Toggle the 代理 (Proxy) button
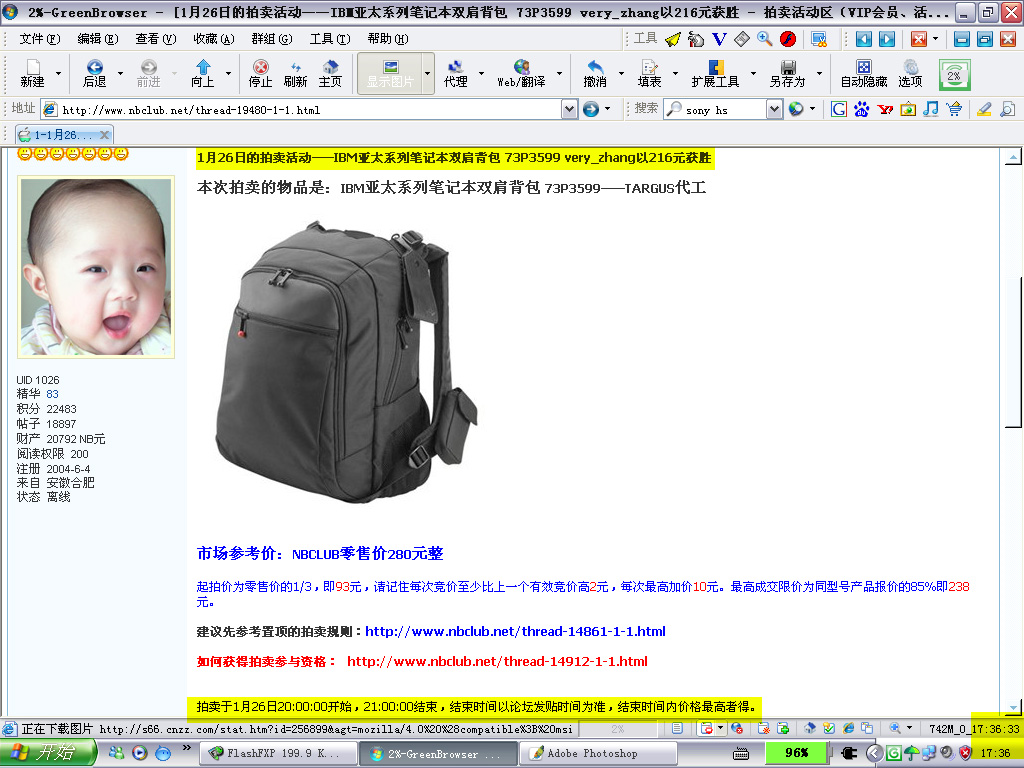 pos(456,73)
